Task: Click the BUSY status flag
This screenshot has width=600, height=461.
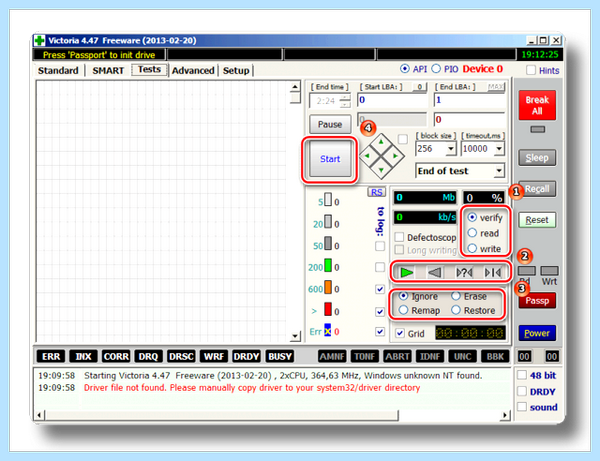Action: tap(279, 357)
